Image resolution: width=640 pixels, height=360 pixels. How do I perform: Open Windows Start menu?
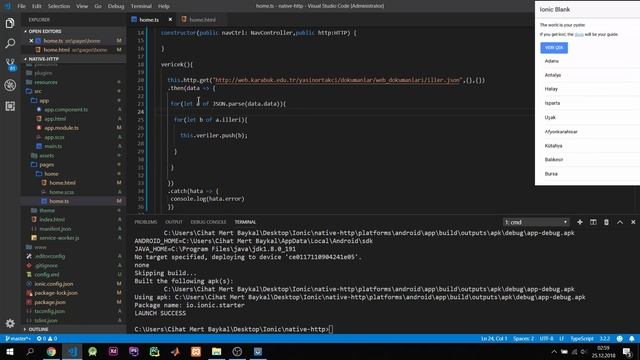click(x=10, y=351)
